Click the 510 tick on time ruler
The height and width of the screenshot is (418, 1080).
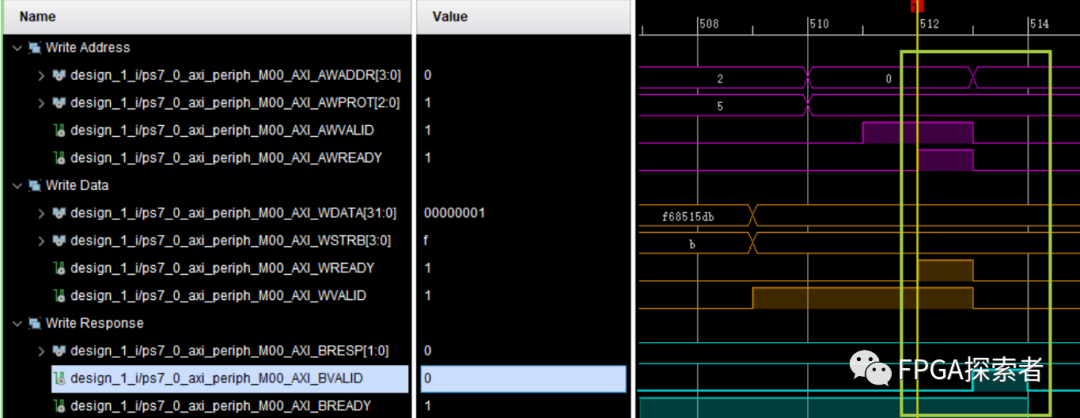(819, 24)
